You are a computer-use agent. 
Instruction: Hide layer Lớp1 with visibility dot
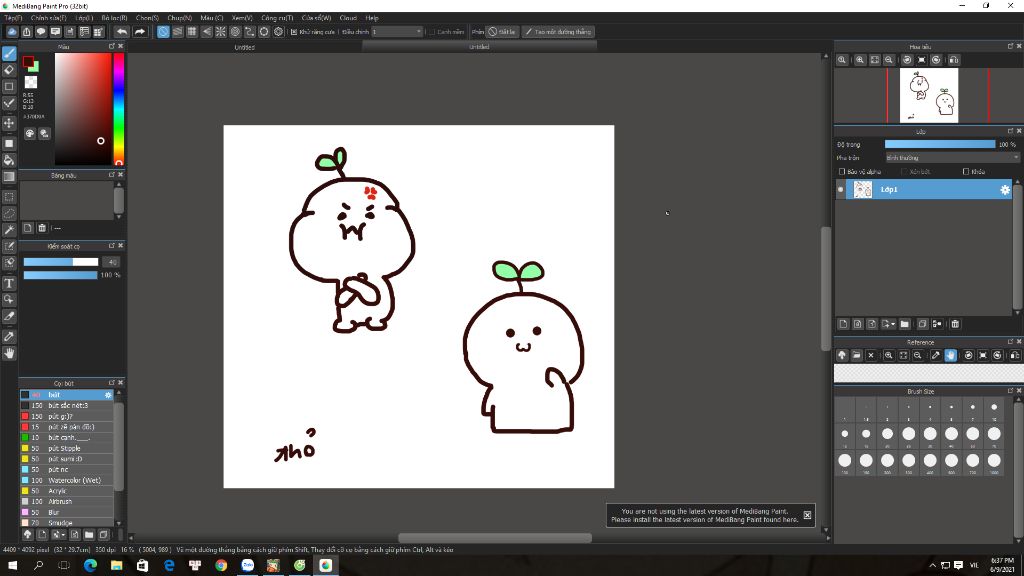point(840,189)
